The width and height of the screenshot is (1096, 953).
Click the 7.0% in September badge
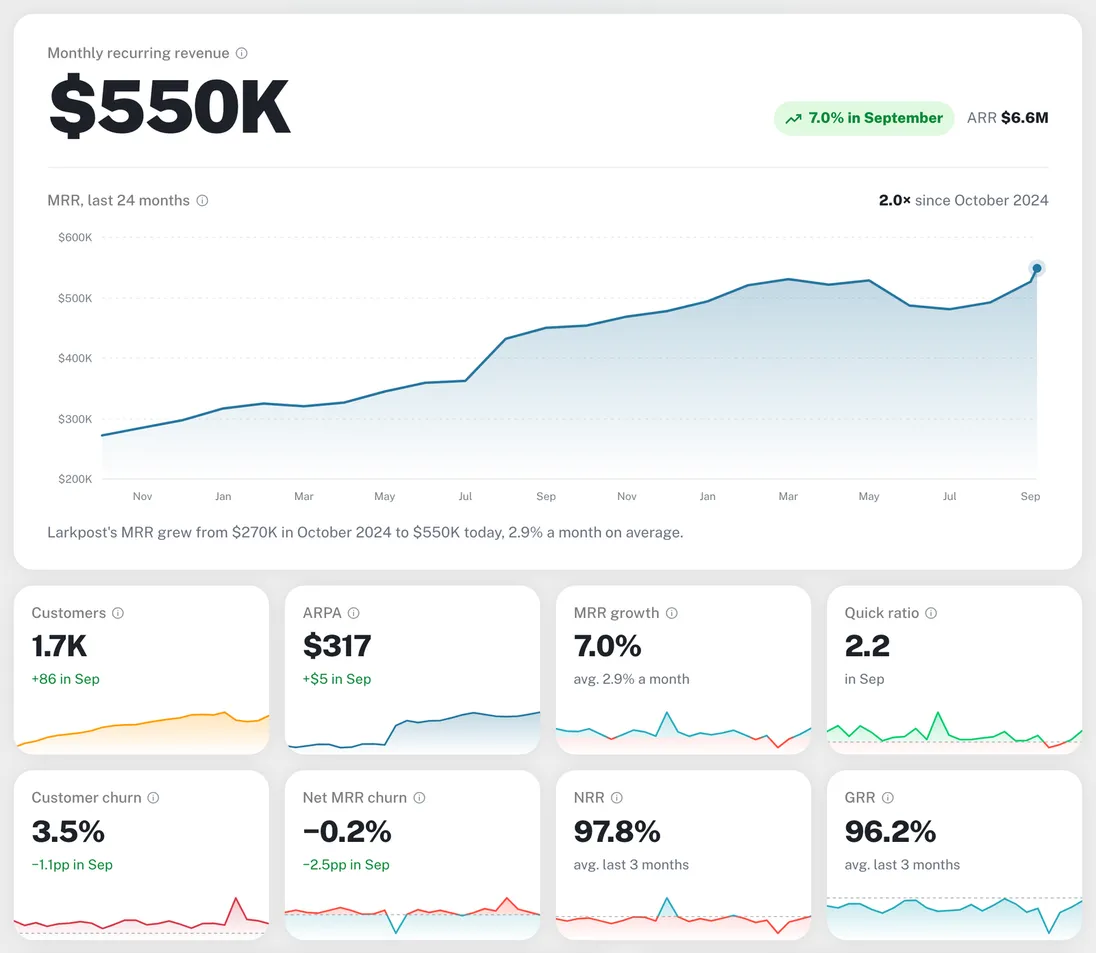click(864, 118)
